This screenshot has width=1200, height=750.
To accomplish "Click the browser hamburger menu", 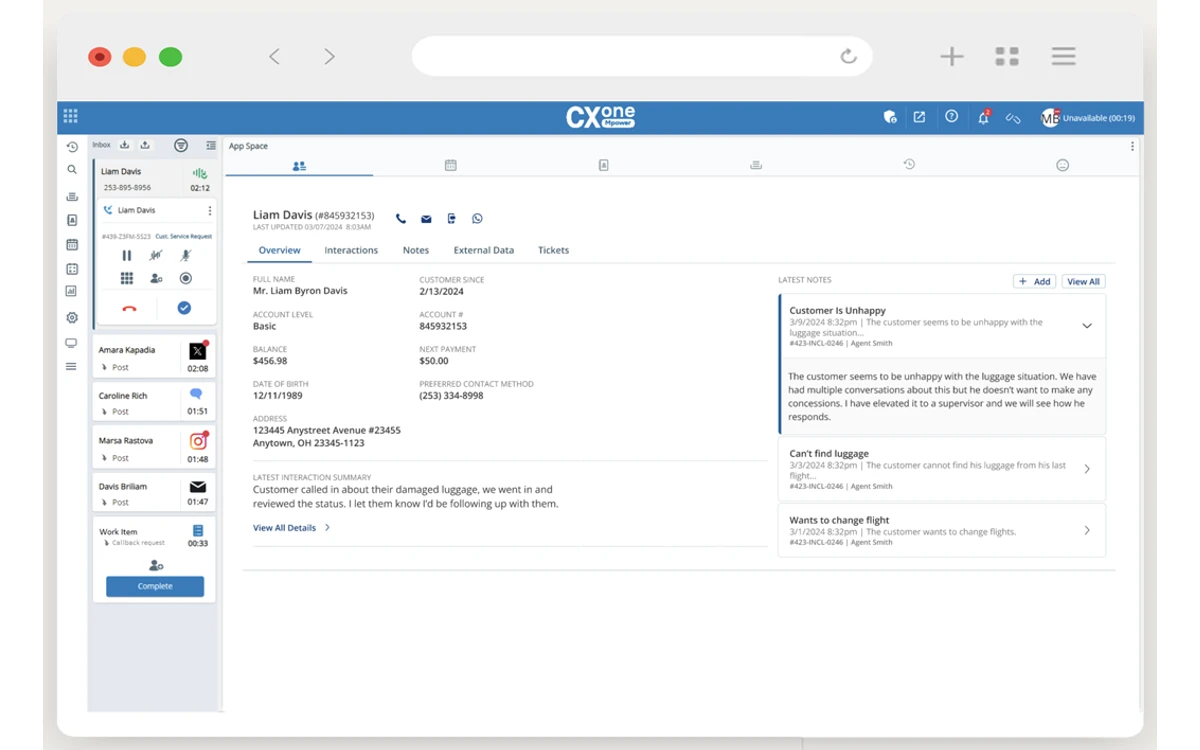I will pos(1063,56).
